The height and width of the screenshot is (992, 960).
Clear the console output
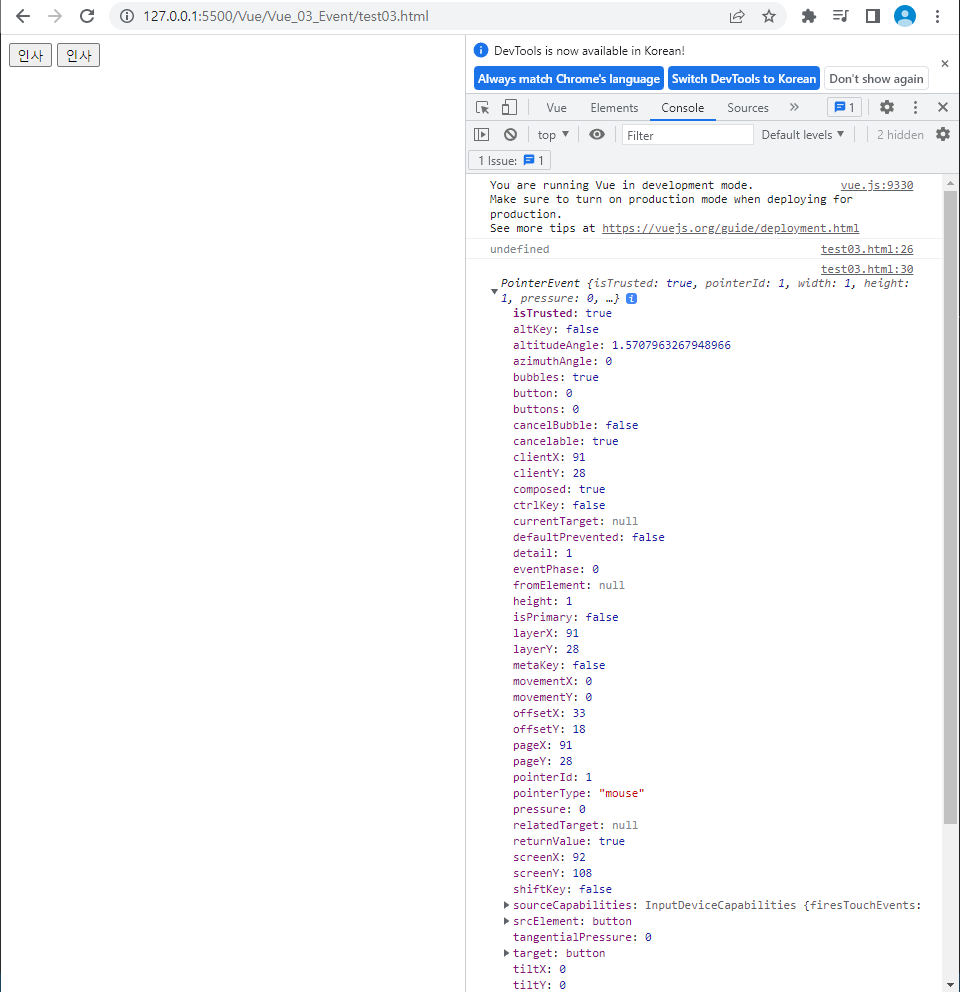(510, 135)
